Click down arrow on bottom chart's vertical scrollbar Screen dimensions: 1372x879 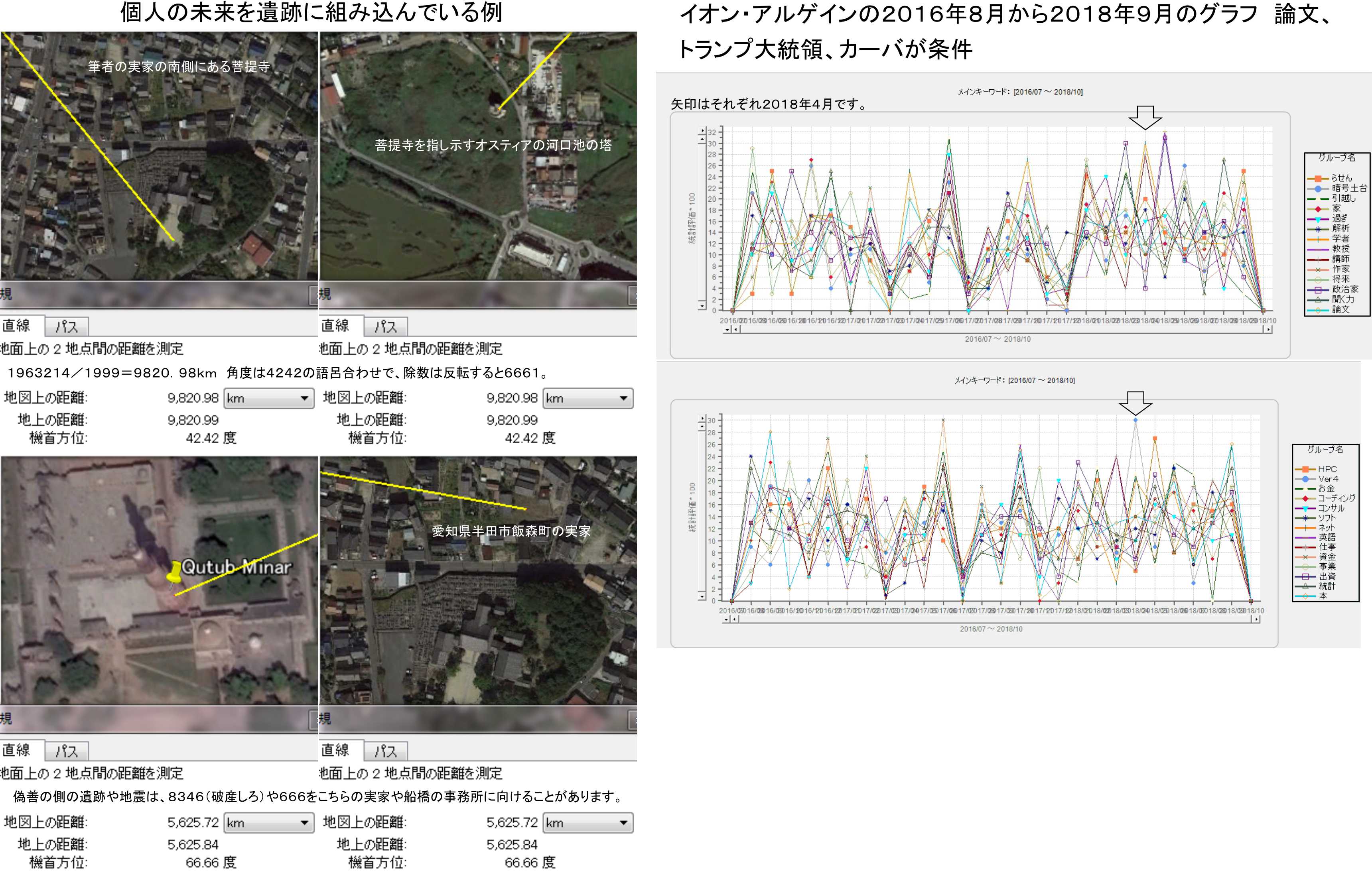pos(702,596)
